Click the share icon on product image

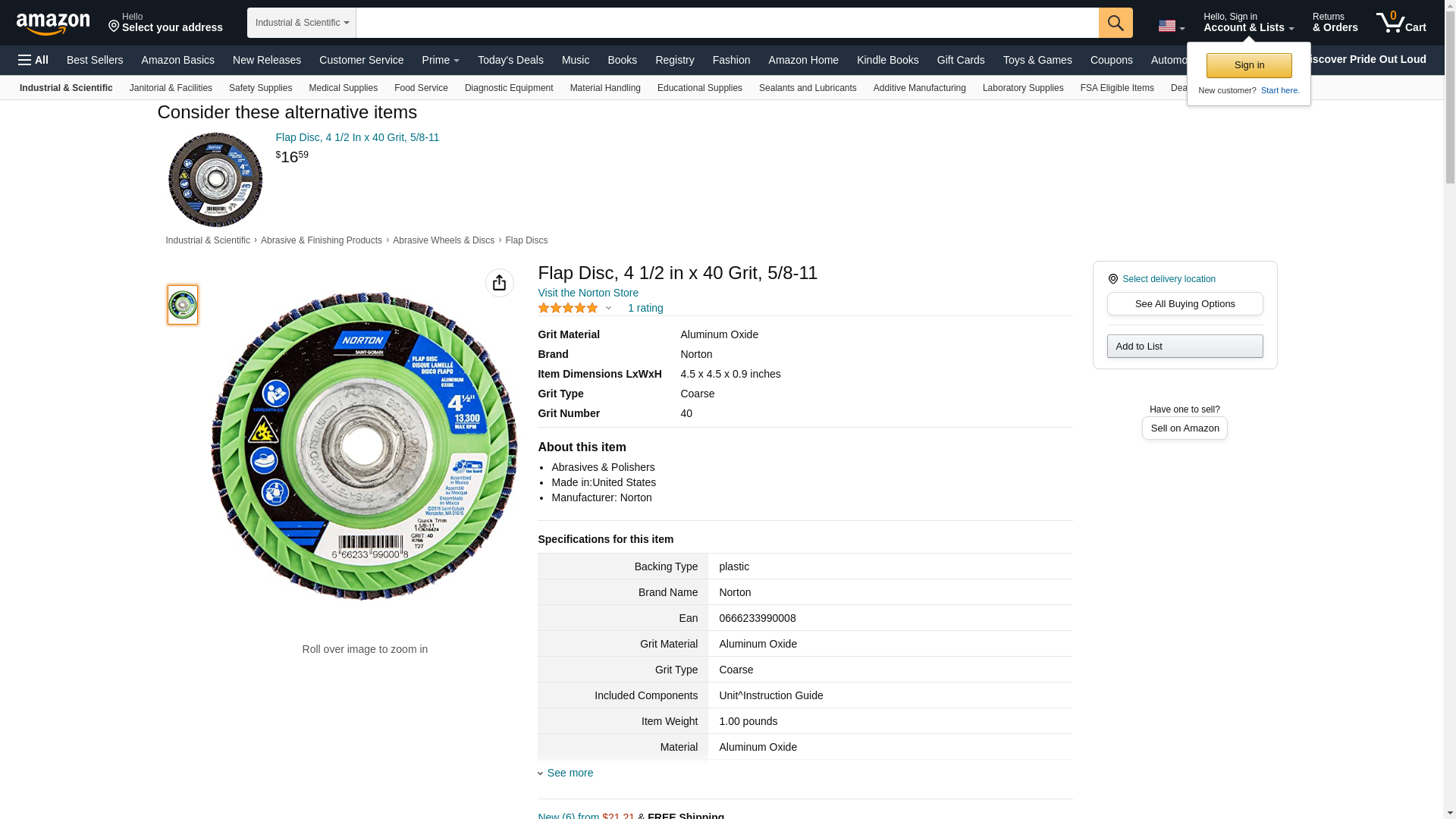(499, 283)
